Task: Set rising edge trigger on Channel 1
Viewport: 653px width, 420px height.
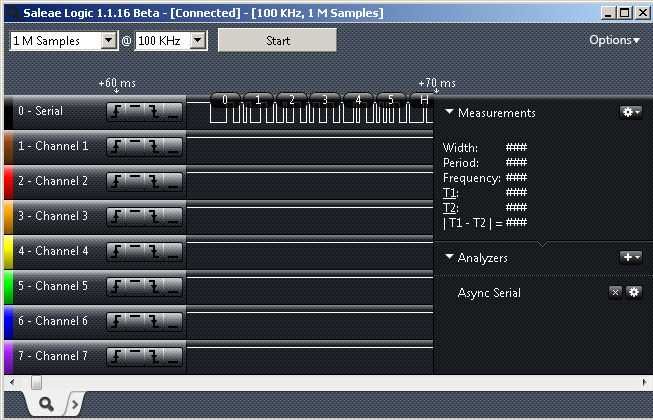Action: click(x=117, y=147)
